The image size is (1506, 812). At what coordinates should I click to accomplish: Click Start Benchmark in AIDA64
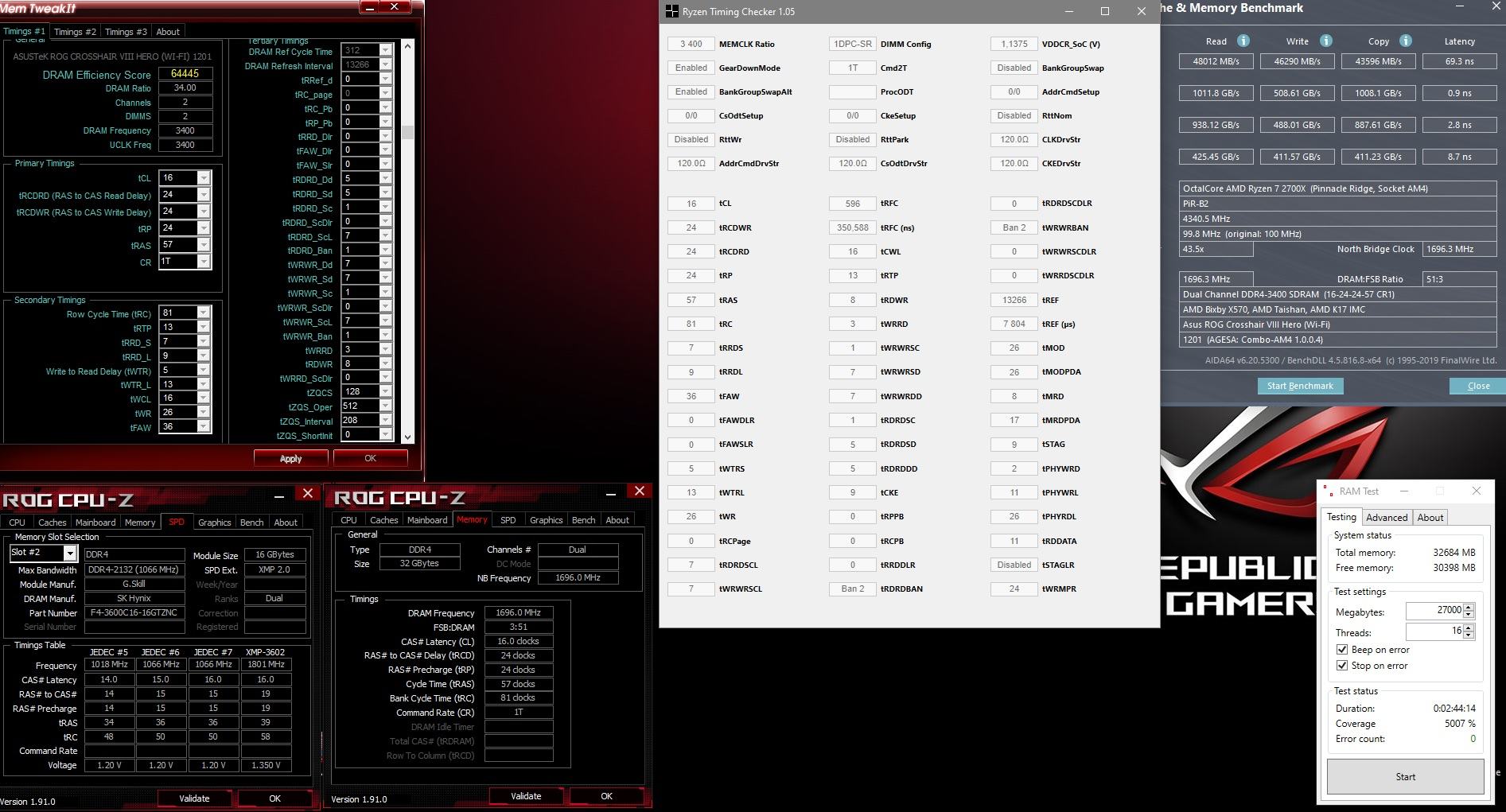tap(1300, 386)
